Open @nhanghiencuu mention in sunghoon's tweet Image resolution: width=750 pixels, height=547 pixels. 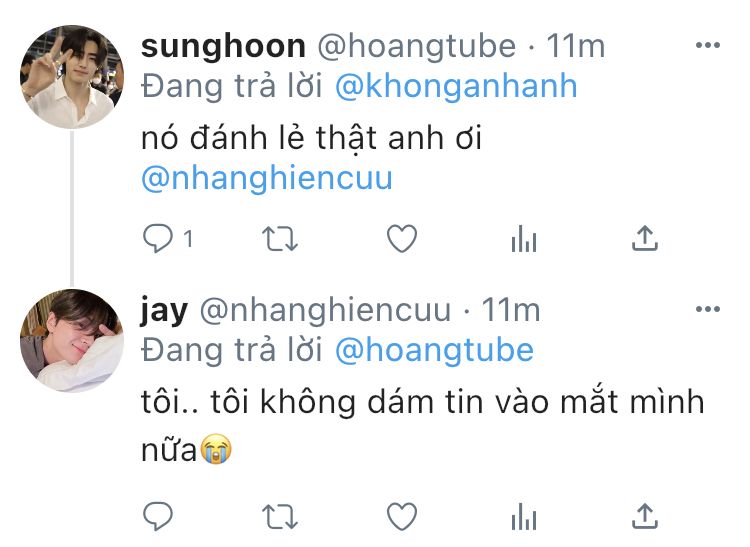(x=267, y=178)
